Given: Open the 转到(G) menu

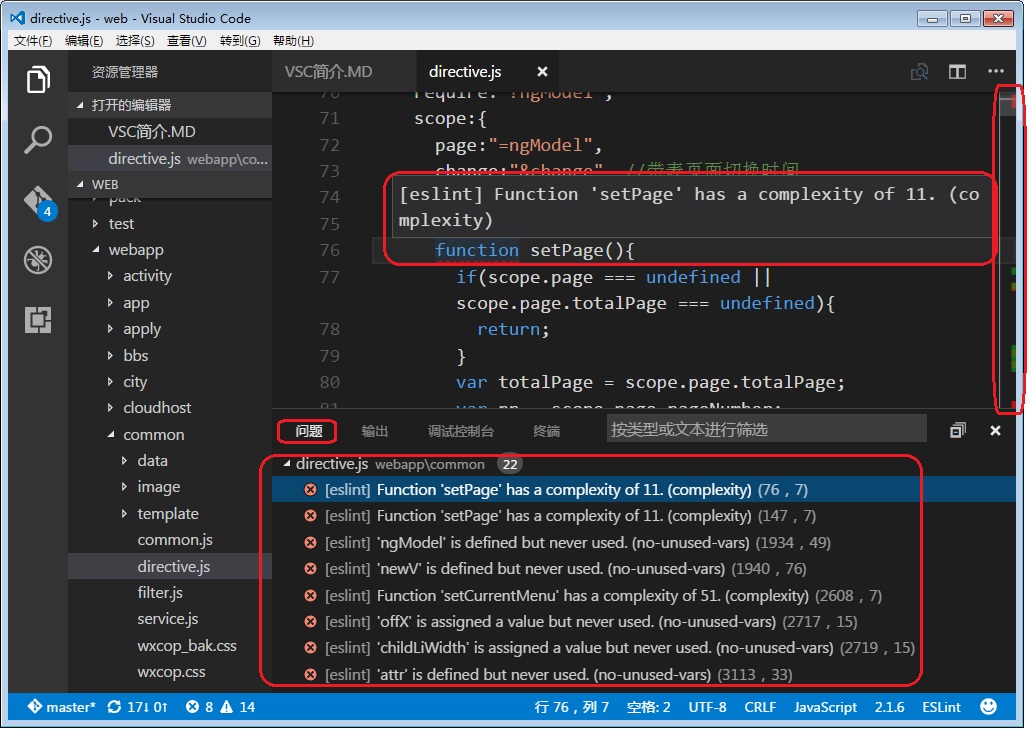Looking at the screenshot, I should [x=240, y=41].
